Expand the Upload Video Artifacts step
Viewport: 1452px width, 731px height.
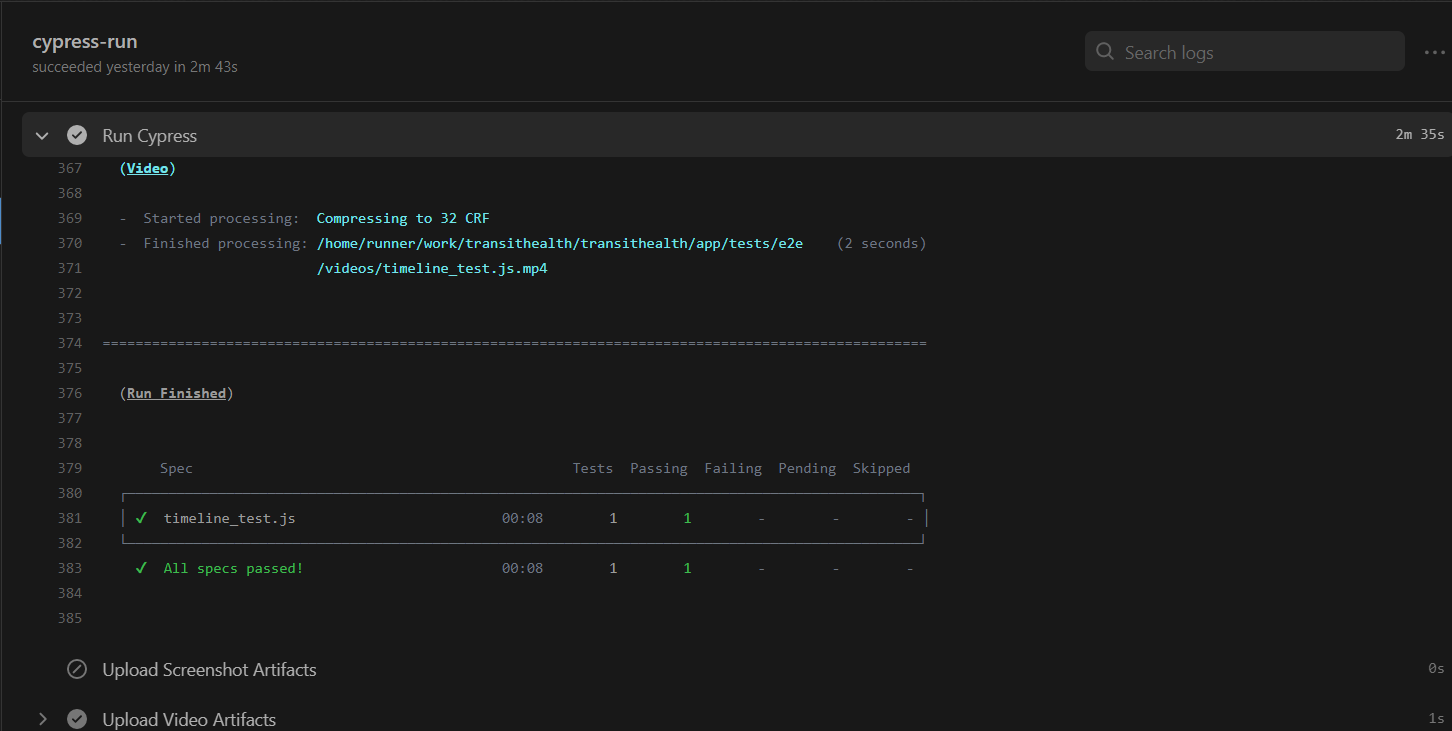[42, 719]
